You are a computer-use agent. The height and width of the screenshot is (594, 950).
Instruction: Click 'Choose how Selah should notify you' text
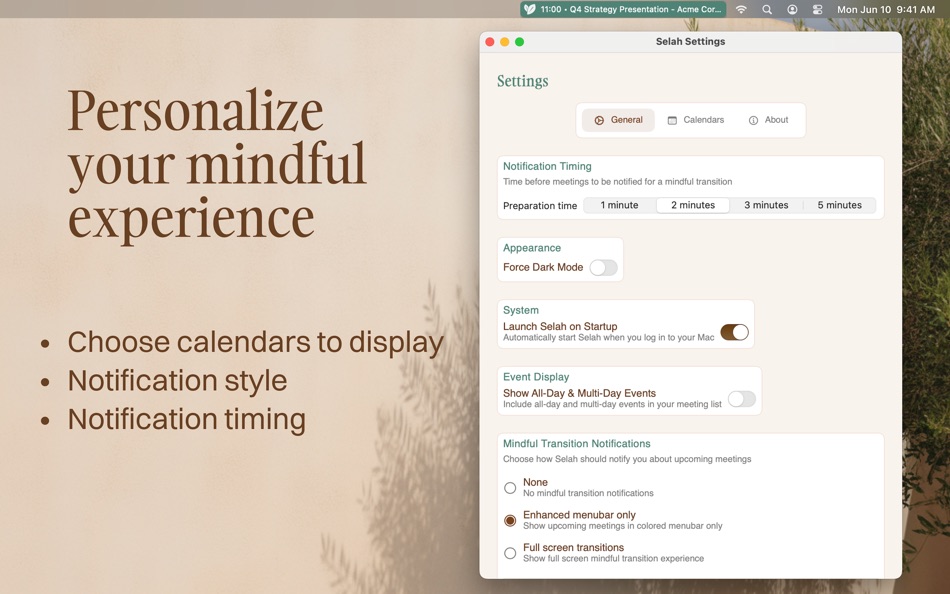tap(627, 459)
